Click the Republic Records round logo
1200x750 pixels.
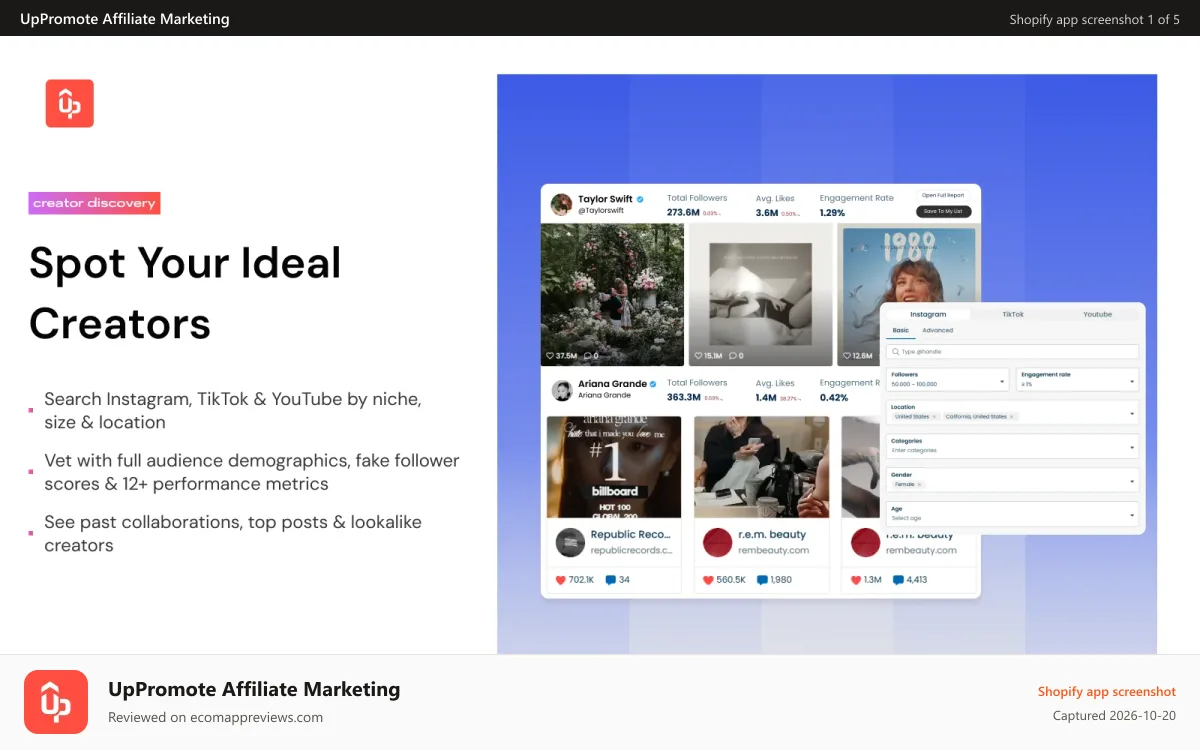(570, 542)
